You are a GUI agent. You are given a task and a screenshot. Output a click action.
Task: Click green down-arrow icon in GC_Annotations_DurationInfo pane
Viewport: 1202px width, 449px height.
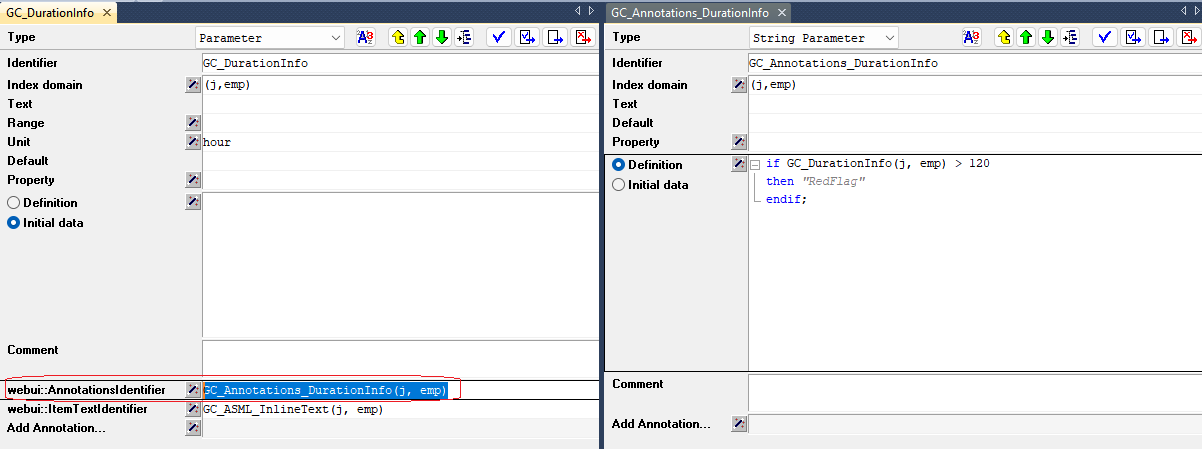(1047, 38)
